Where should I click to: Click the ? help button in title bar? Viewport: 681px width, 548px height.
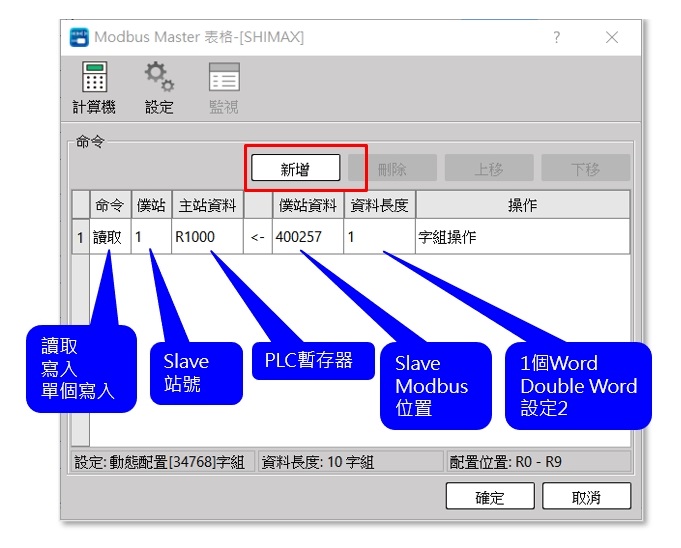click(x=556, y=37)
